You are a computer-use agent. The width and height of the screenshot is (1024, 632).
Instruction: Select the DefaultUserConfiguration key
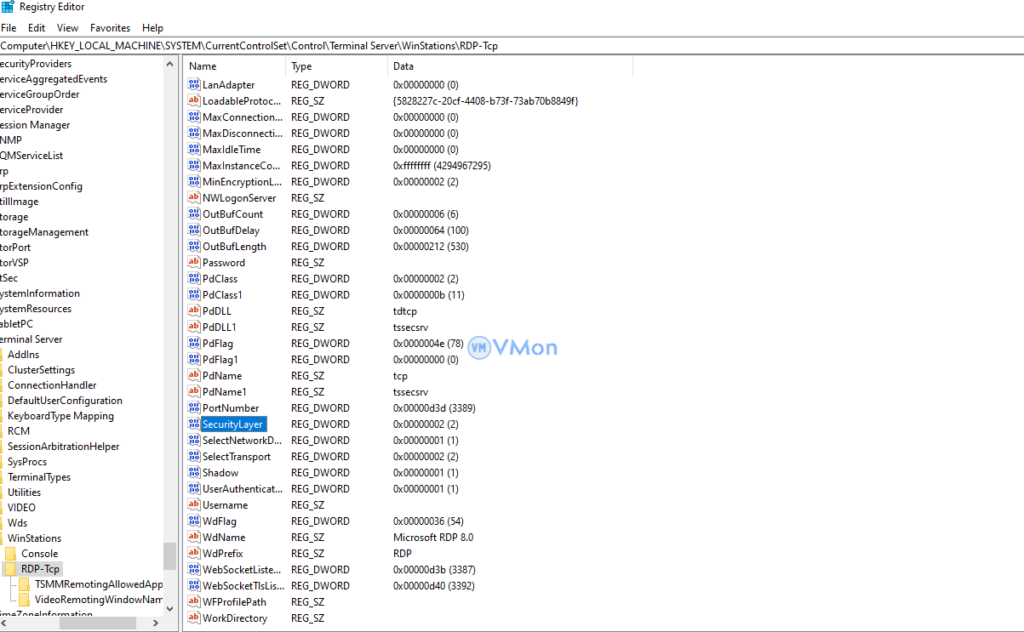(65, 400)
